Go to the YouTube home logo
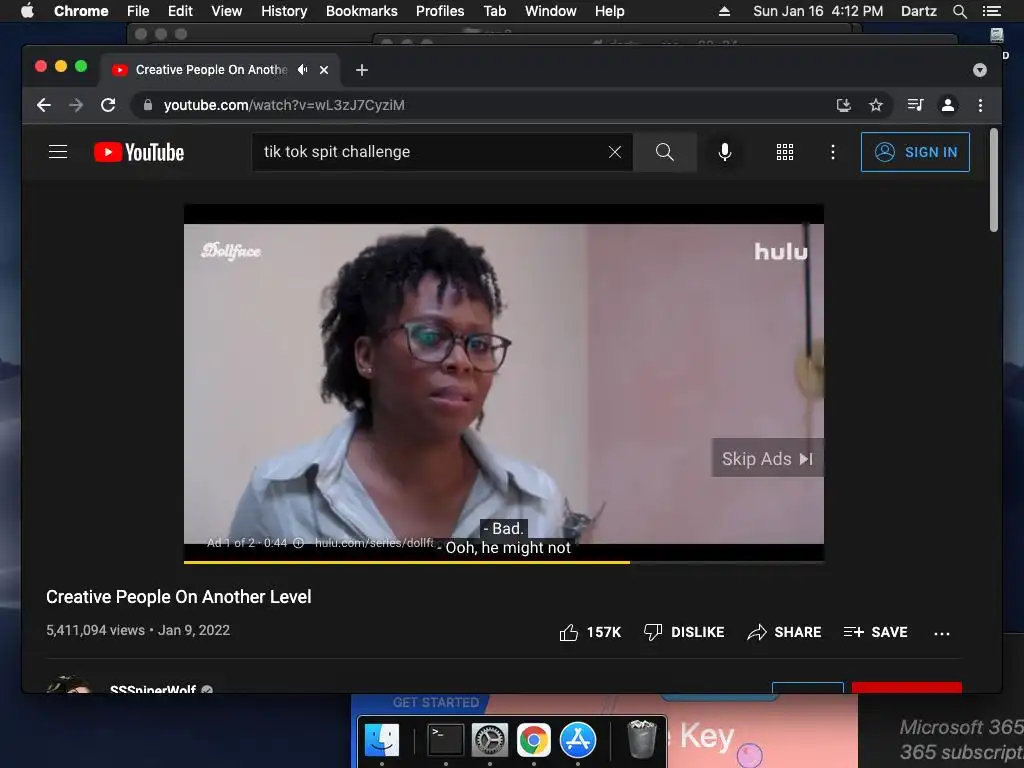Screen dimensions: 1024x768 coord(139,152)
